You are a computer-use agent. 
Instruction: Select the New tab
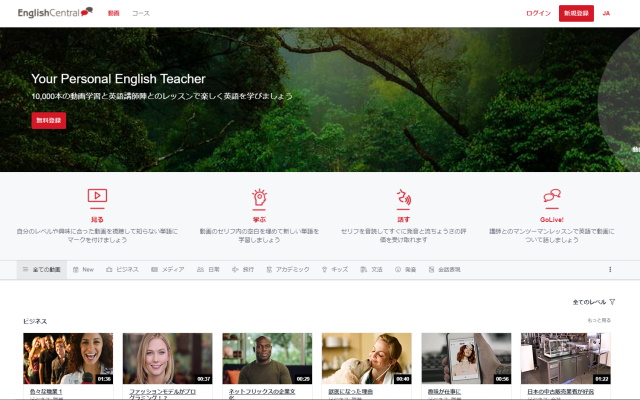pyautogui.click(x=83, y=270)
